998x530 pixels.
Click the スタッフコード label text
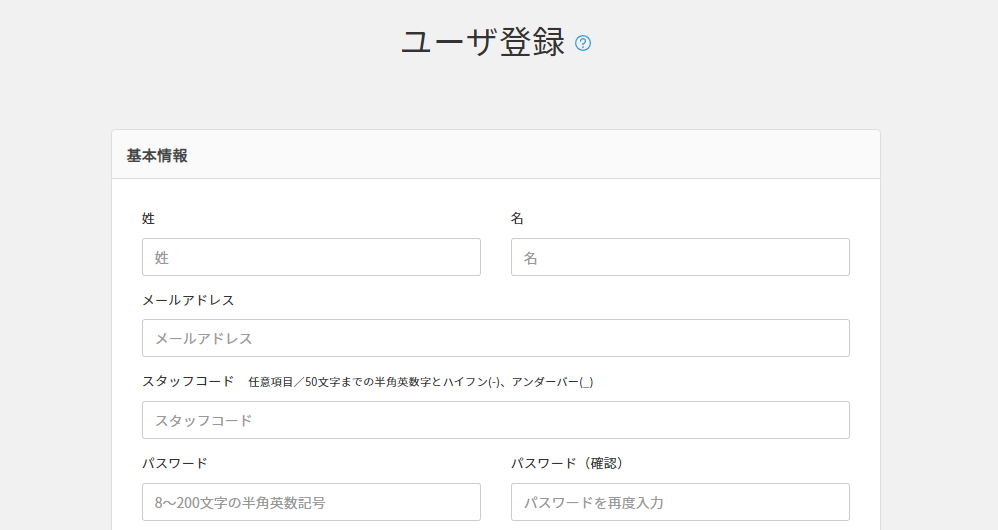[188, 382]
